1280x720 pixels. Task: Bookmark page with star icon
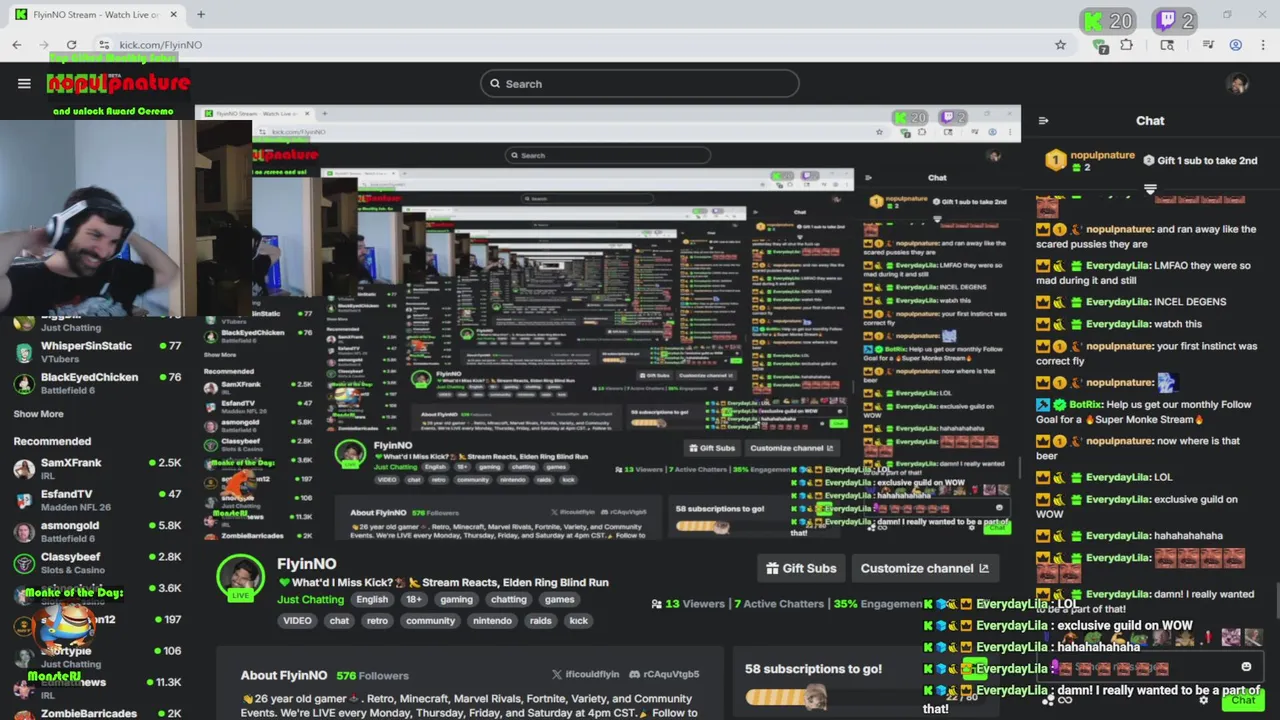(1060, 45)
